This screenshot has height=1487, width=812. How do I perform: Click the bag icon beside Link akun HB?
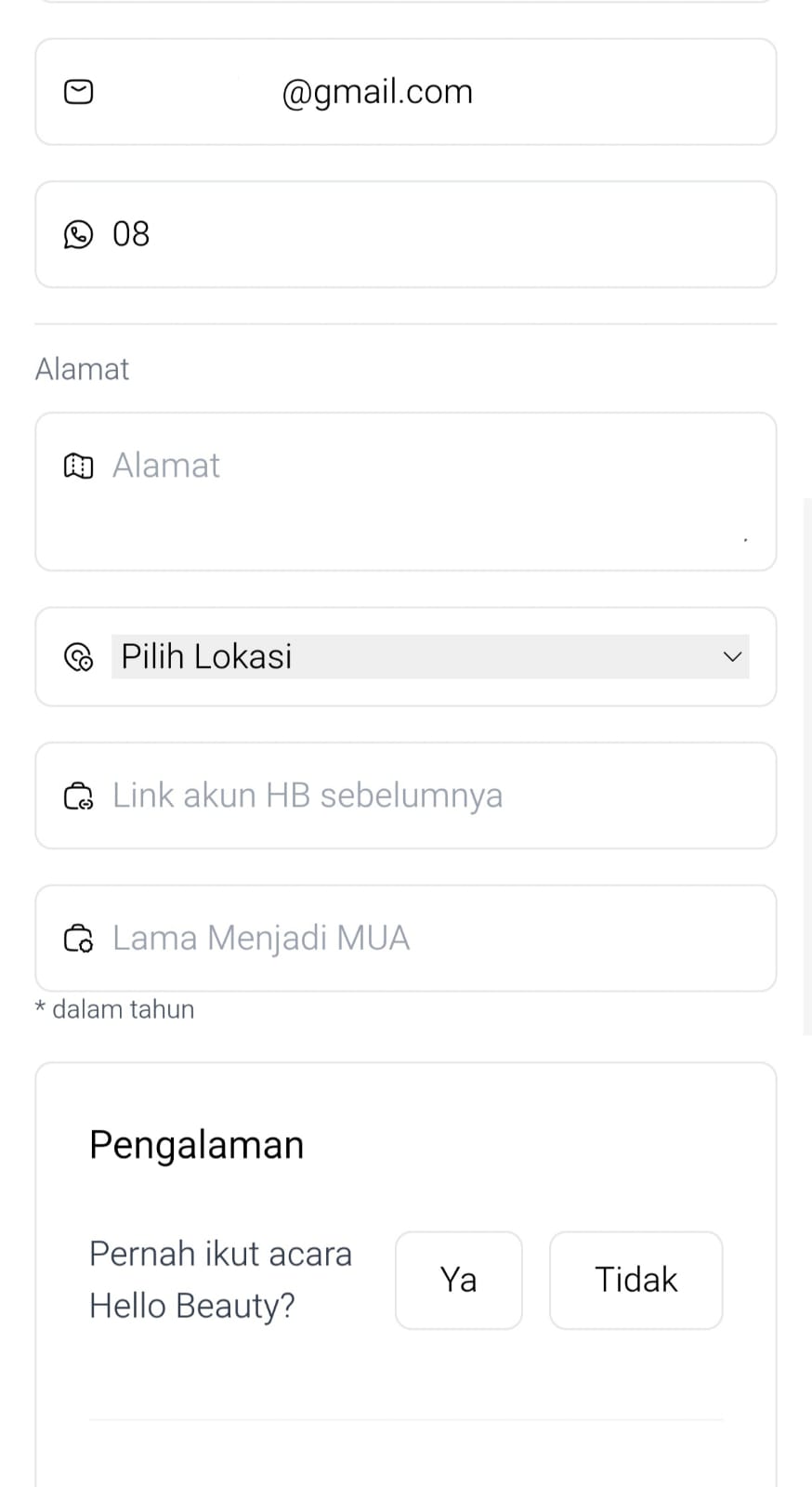[79, 796]
